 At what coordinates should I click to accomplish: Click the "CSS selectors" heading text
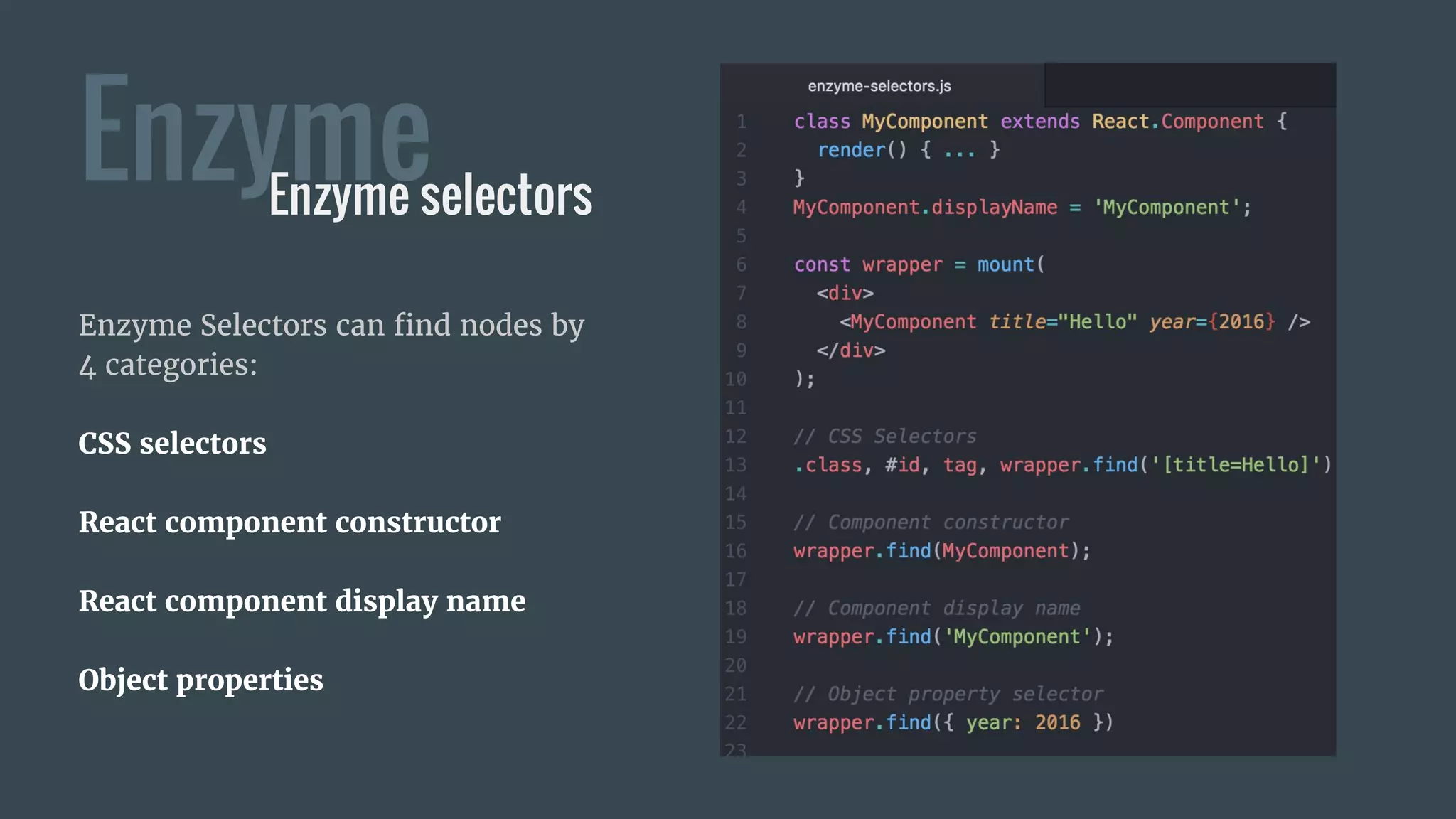(x=172, y=444)
